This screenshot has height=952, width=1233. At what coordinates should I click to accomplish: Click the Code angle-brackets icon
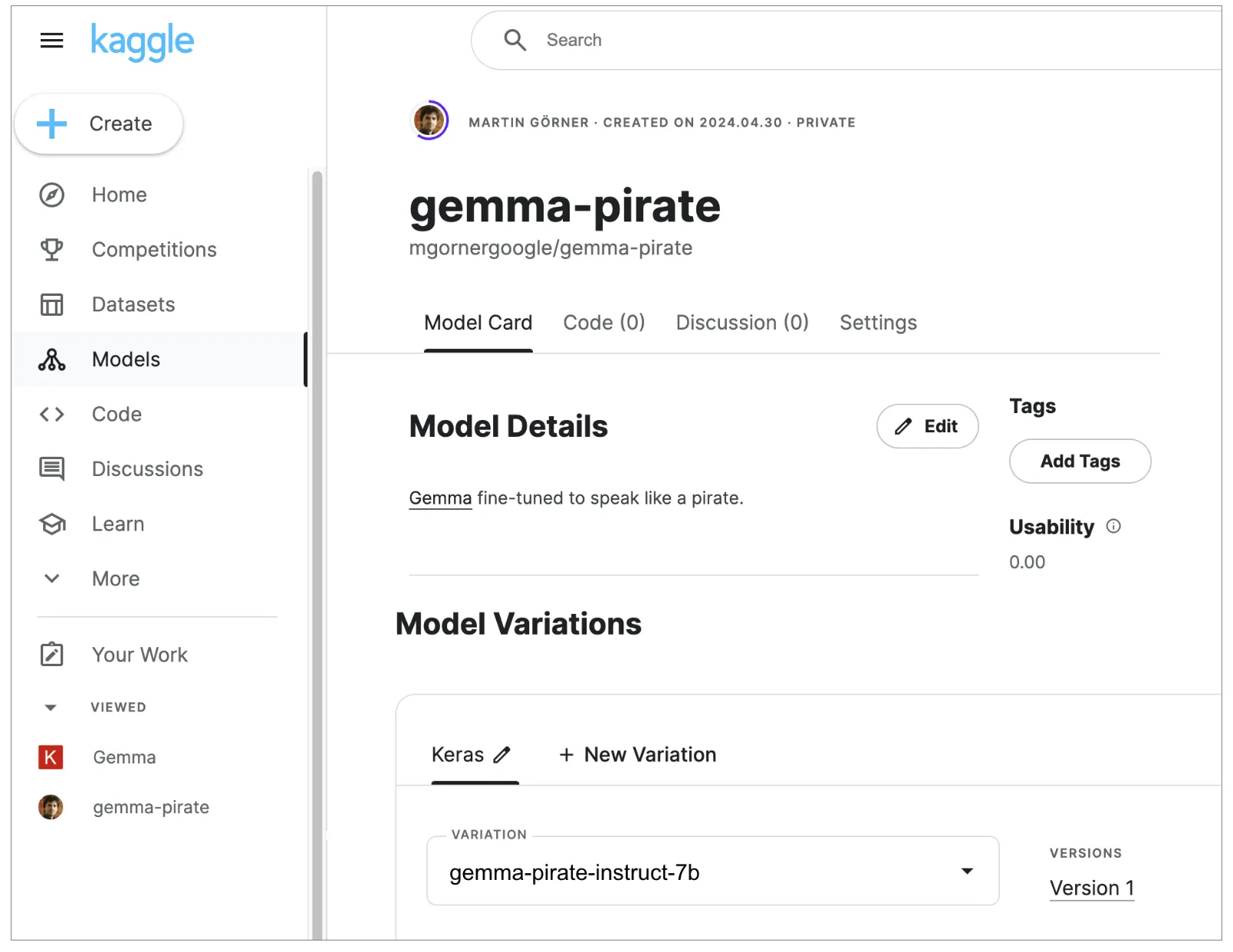tap(51, 415)
